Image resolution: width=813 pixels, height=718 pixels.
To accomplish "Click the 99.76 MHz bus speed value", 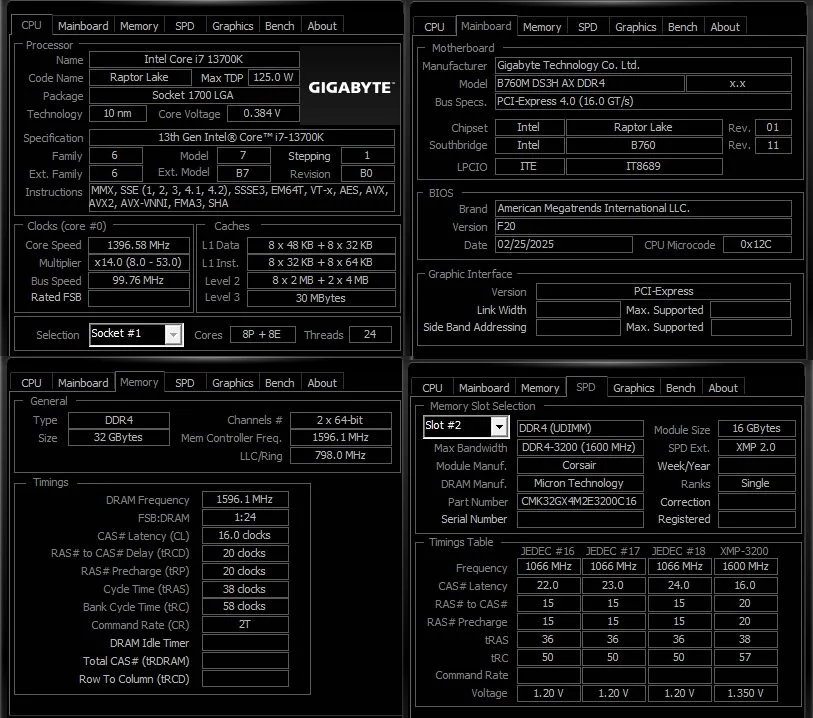I will pos(138,280).
